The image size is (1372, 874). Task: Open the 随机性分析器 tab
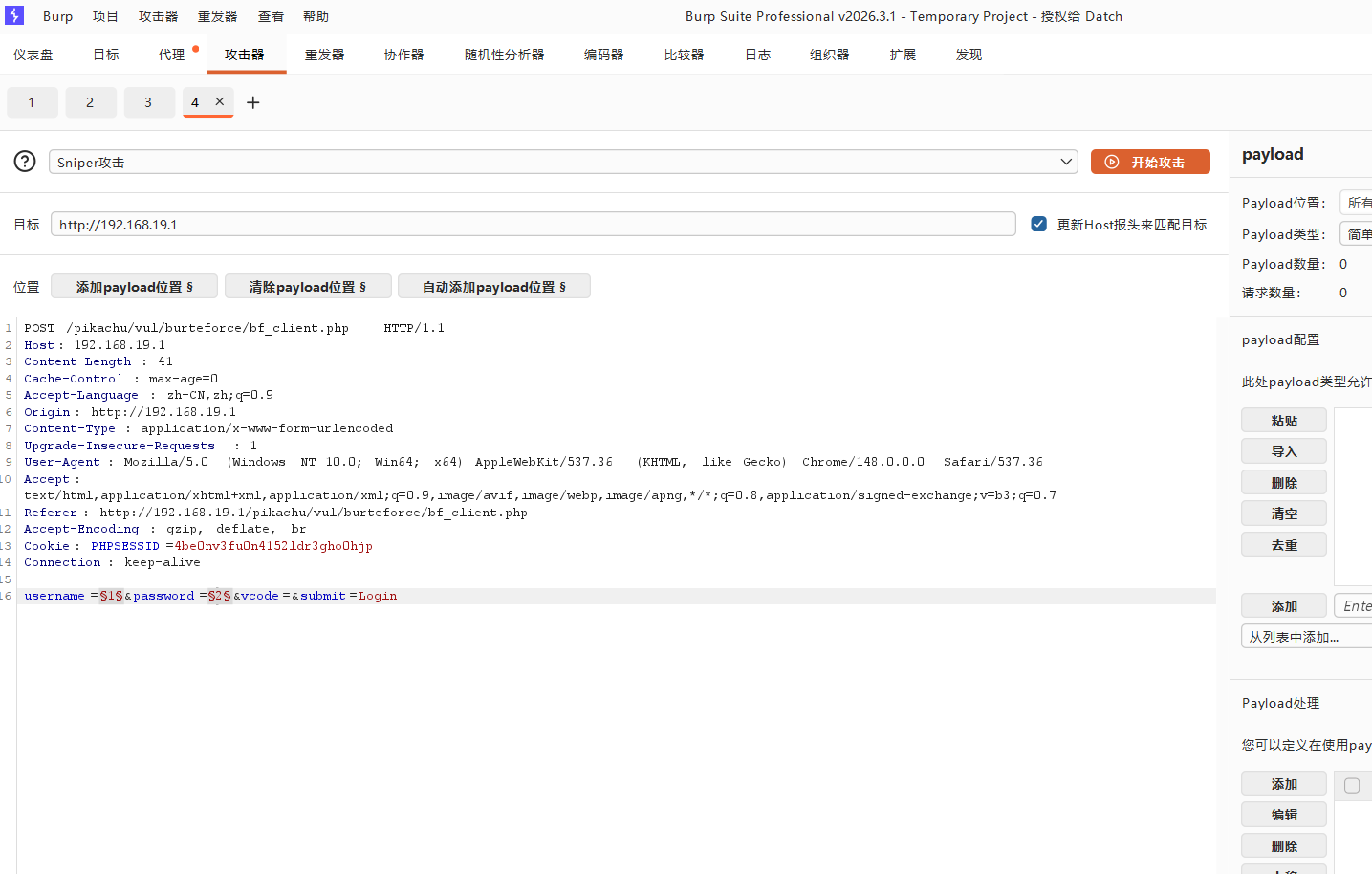(x=504, y=55)
